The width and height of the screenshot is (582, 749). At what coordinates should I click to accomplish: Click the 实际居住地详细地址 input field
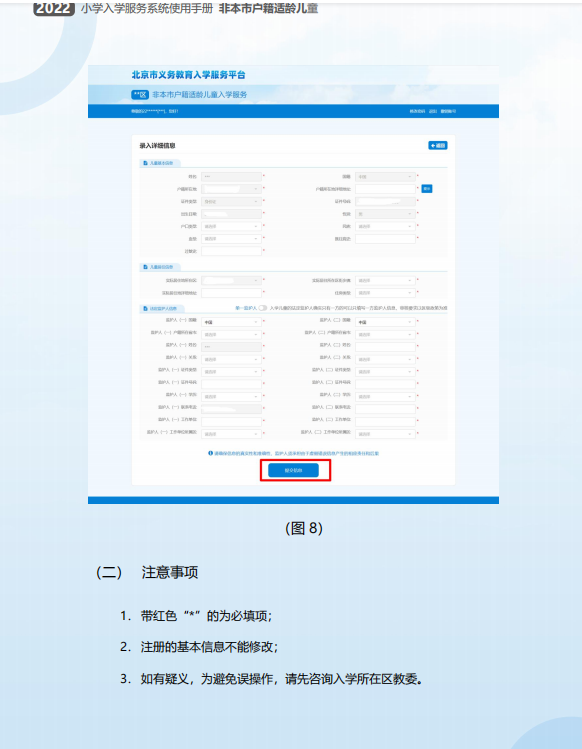pos(231,293)
